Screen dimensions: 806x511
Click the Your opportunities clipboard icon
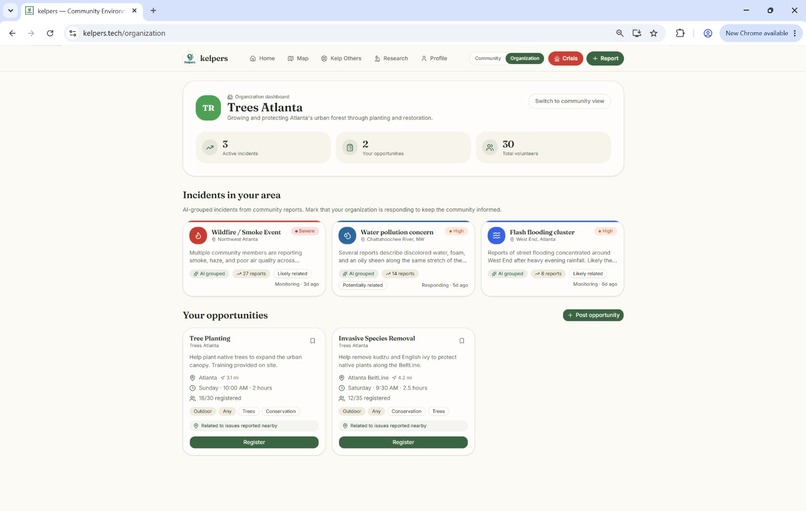[x=350, y=148]
